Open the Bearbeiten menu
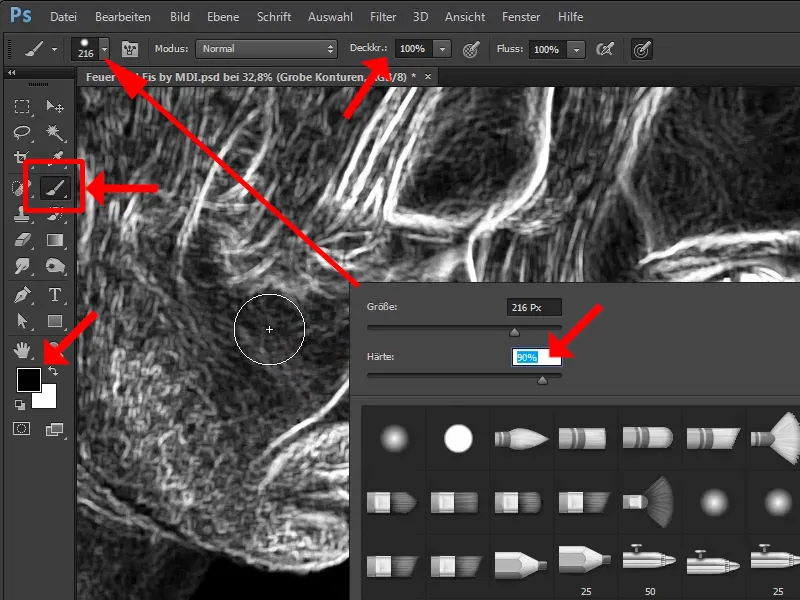 (123, 17)
